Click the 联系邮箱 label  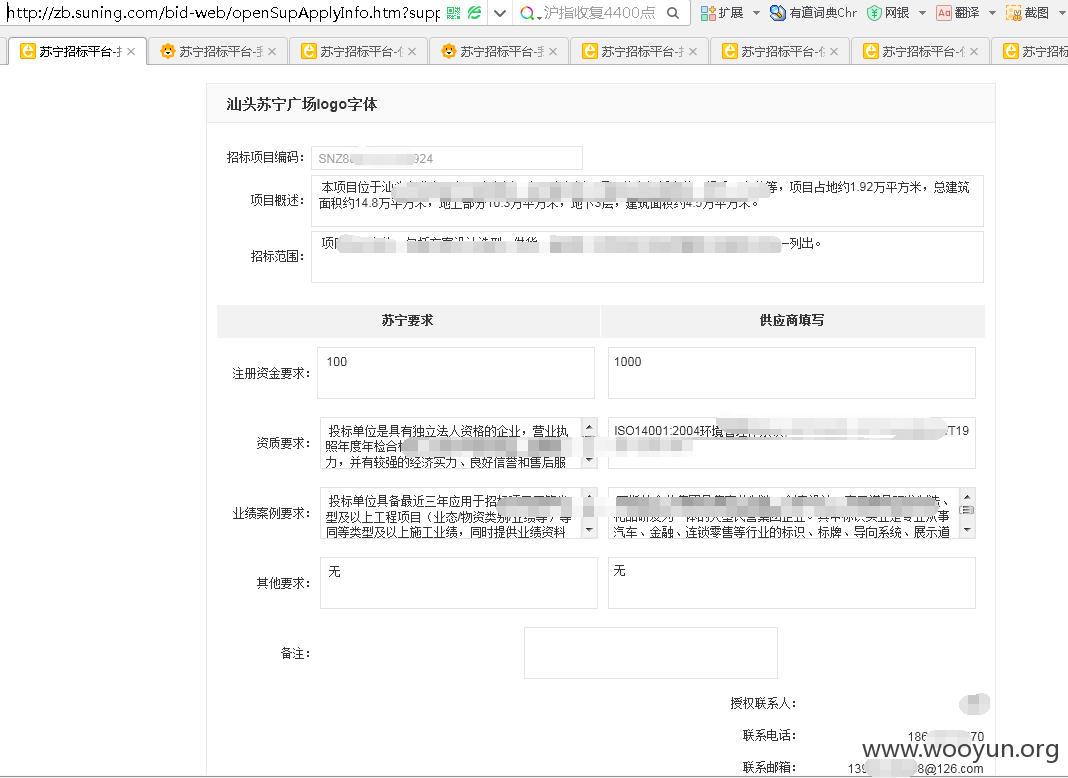(x=770, y=767)
